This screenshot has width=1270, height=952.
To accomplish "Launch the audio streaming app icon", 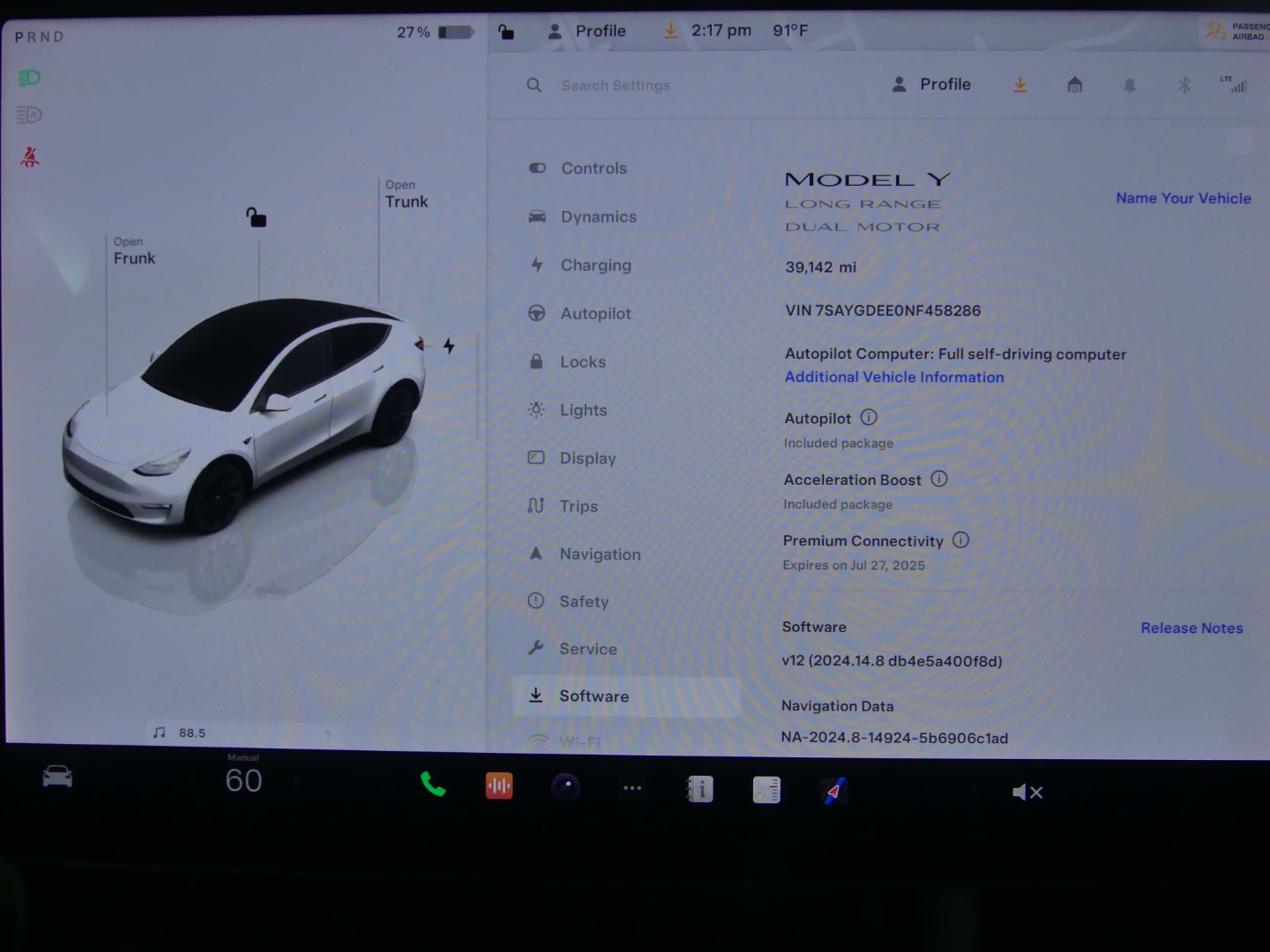I will [499, 785].
